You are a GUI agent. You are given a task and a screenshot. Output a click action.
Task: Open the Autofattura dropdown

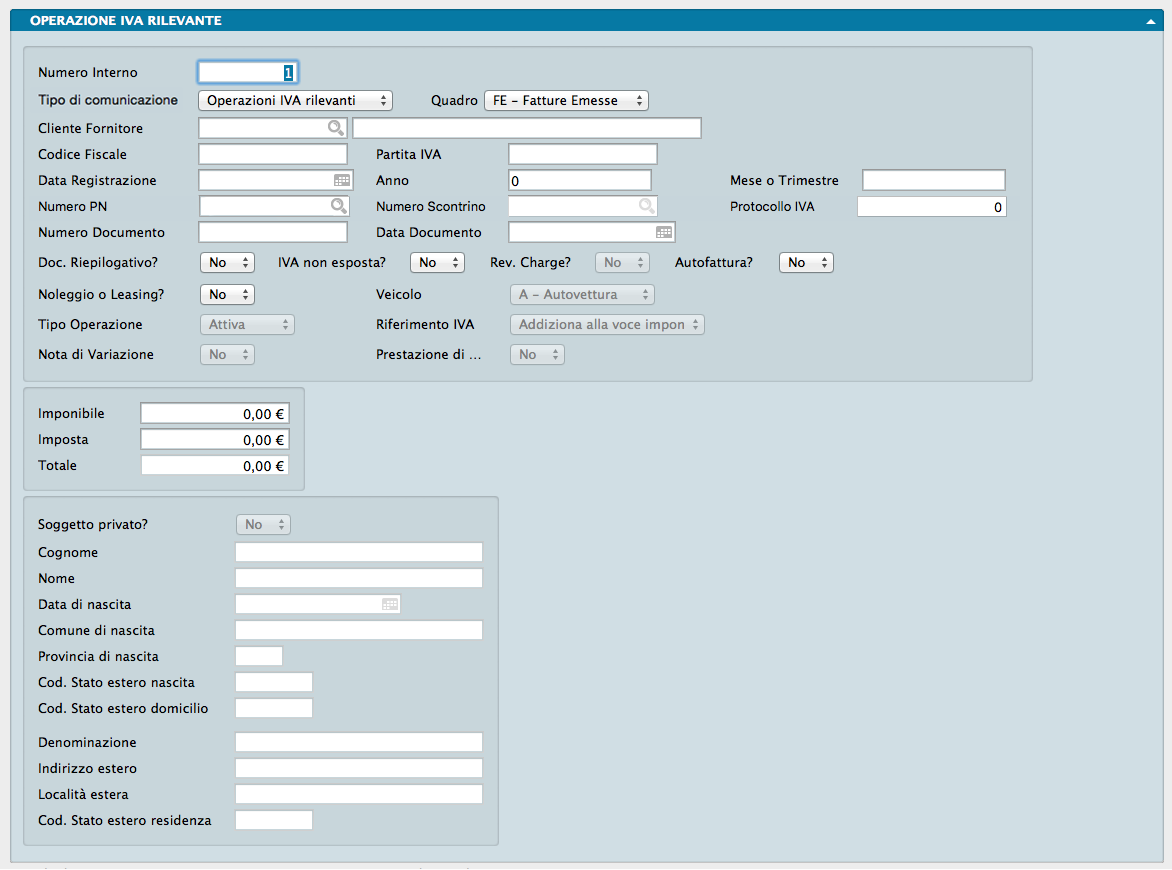click(805, 262)
